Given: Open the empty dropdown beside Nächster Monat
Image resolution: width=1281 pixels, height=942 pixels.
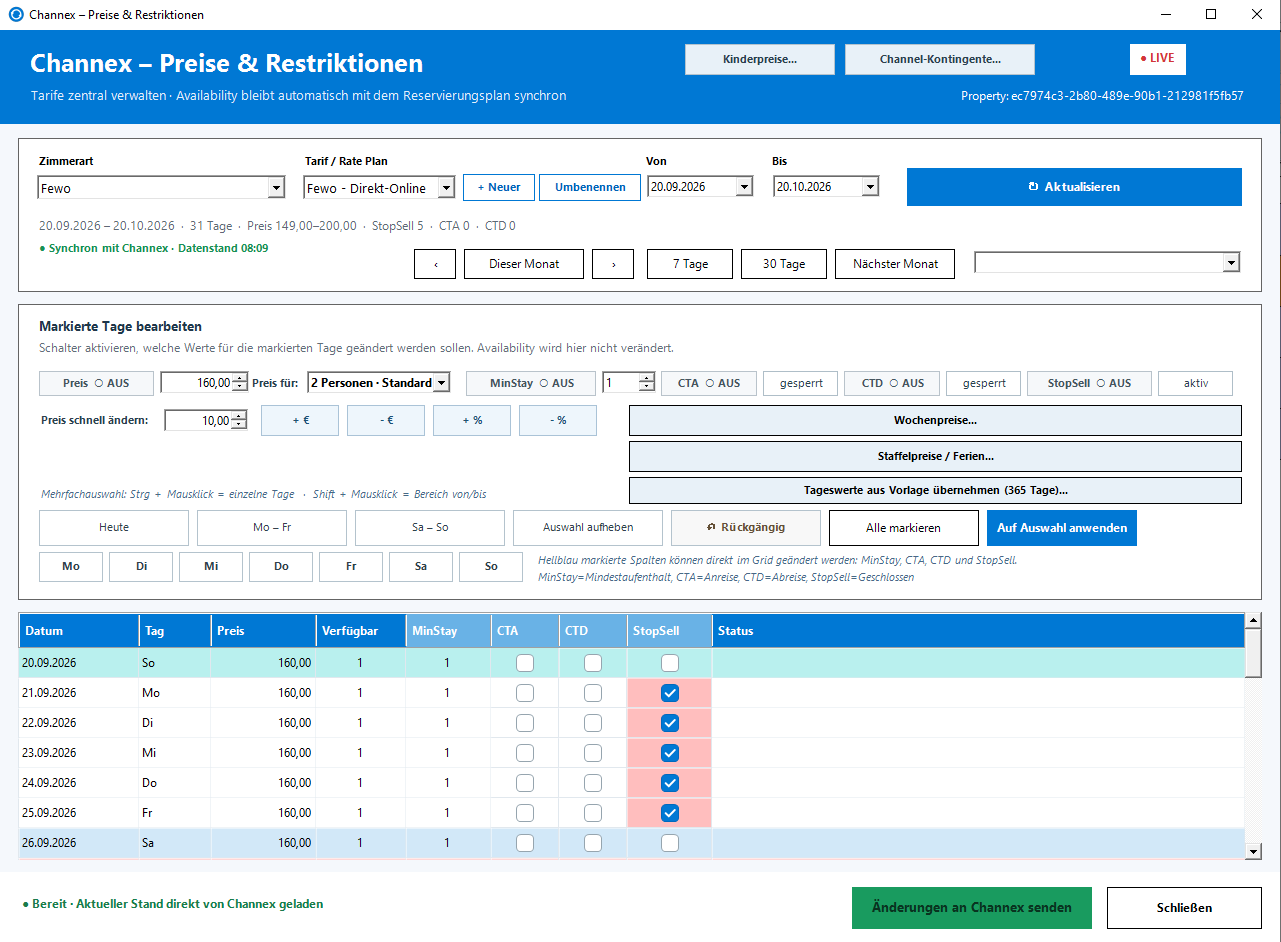Looking at the screenshot, I should tap(1231, 262).
